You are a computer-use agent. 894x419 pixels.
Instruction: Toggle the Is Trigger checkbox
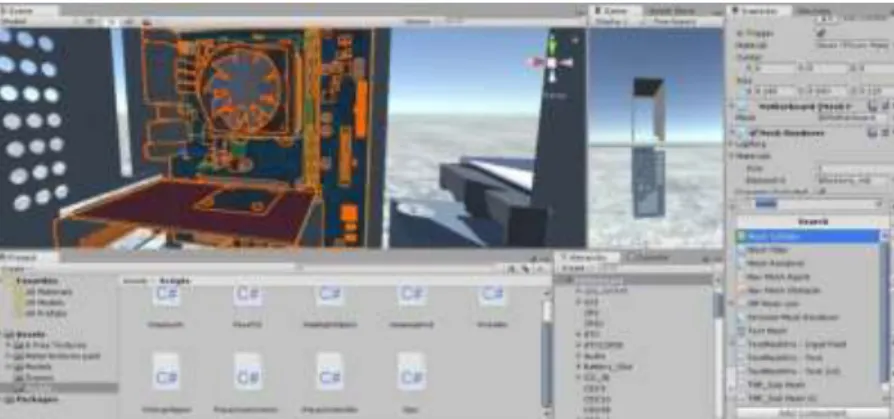point(822,33)
